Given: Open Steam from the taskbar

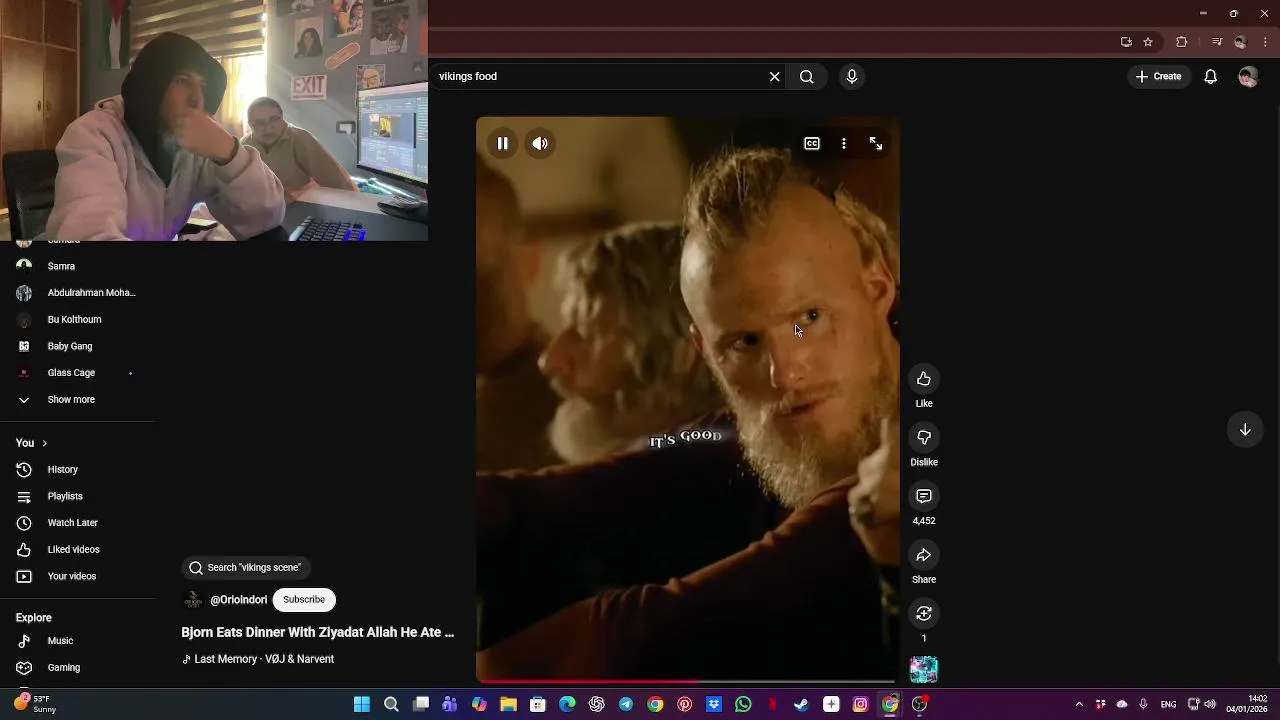Looking at the screenshot, I should [801, 704].
